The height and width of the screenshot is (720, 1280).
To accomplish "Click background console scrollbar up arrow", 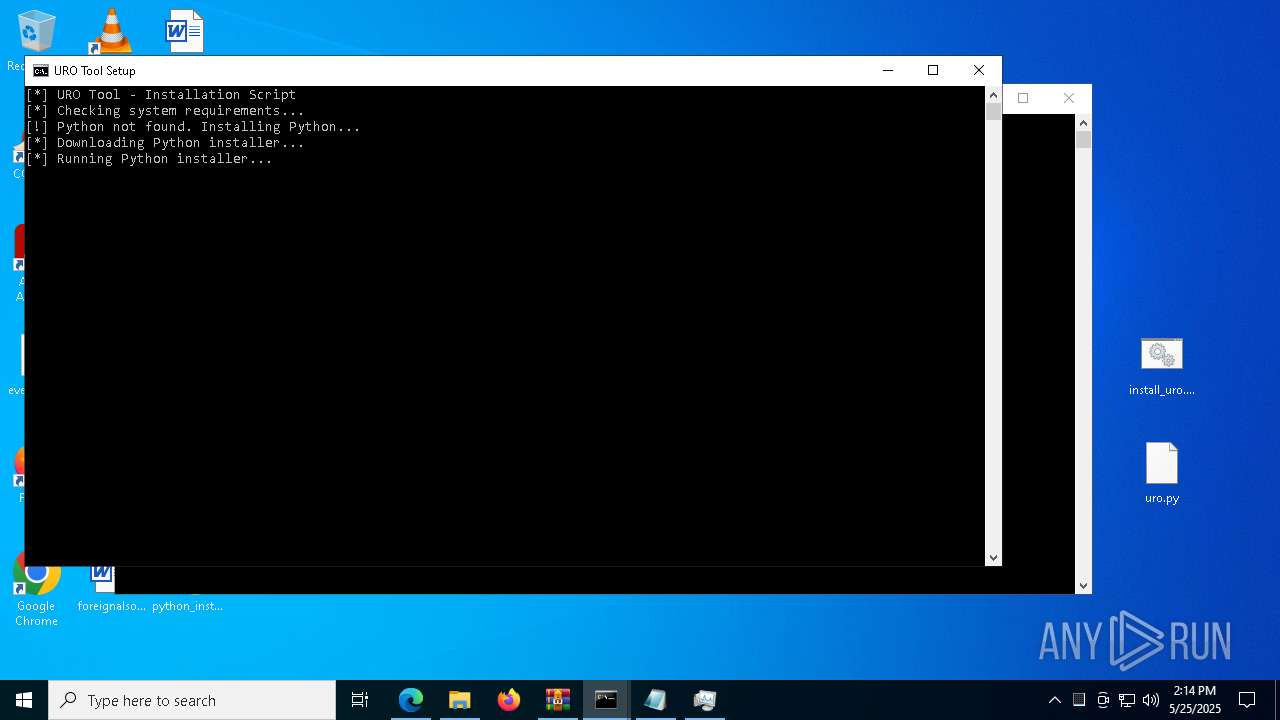I will click(1083, 122).
